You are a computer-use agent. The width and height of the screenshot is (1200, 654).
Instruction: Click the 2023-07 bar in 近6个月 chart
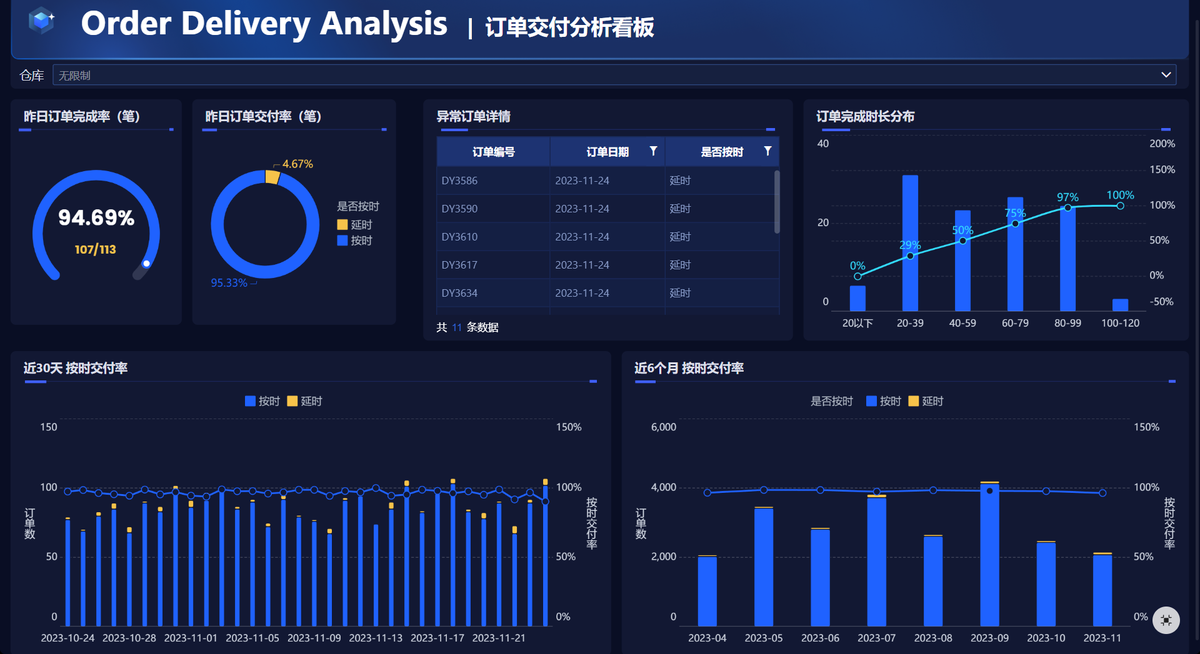[877, 561]
